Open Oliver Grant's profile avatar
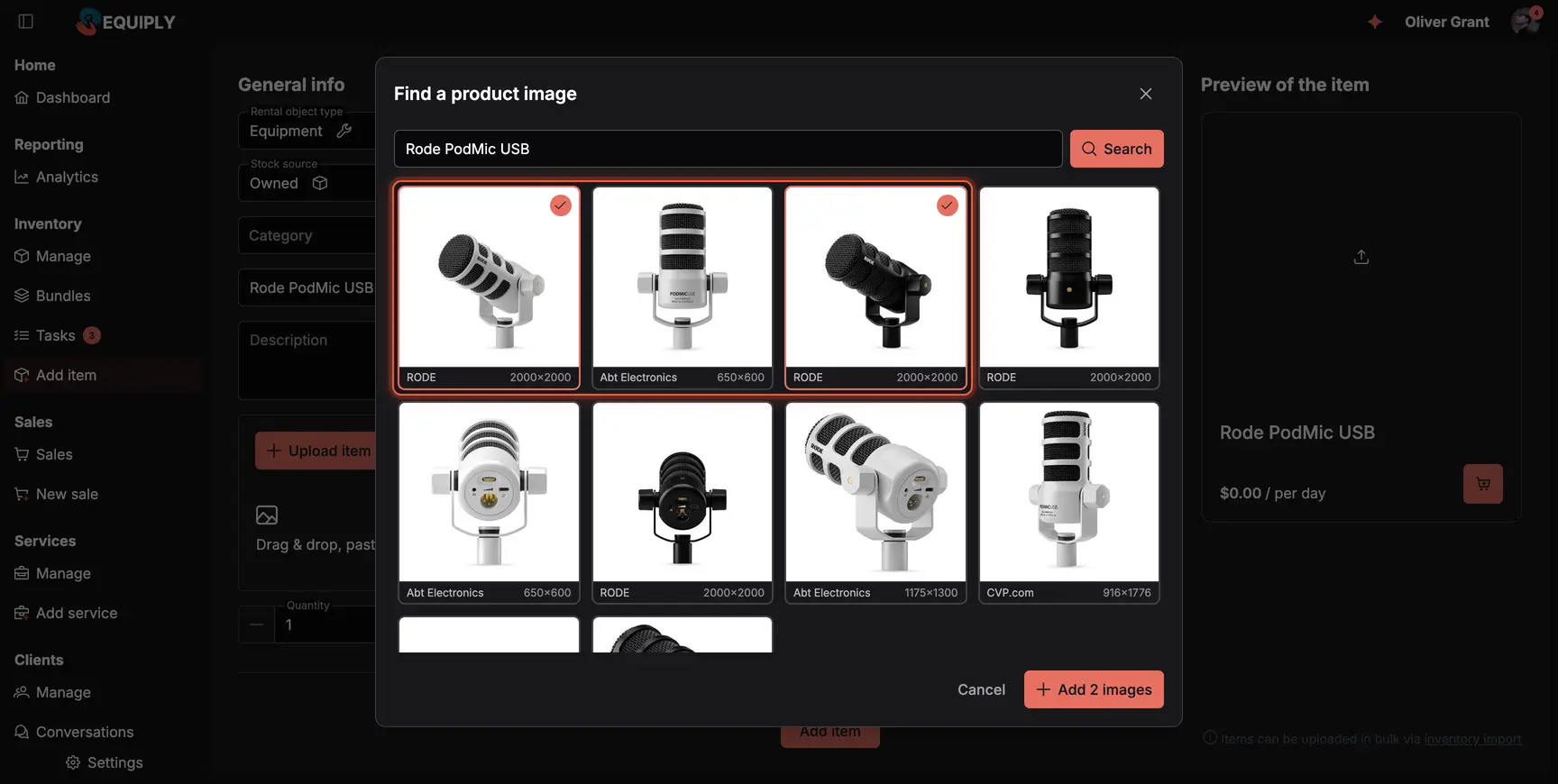The height and width of the screenshot is (784, 1558). [1526, 22]
